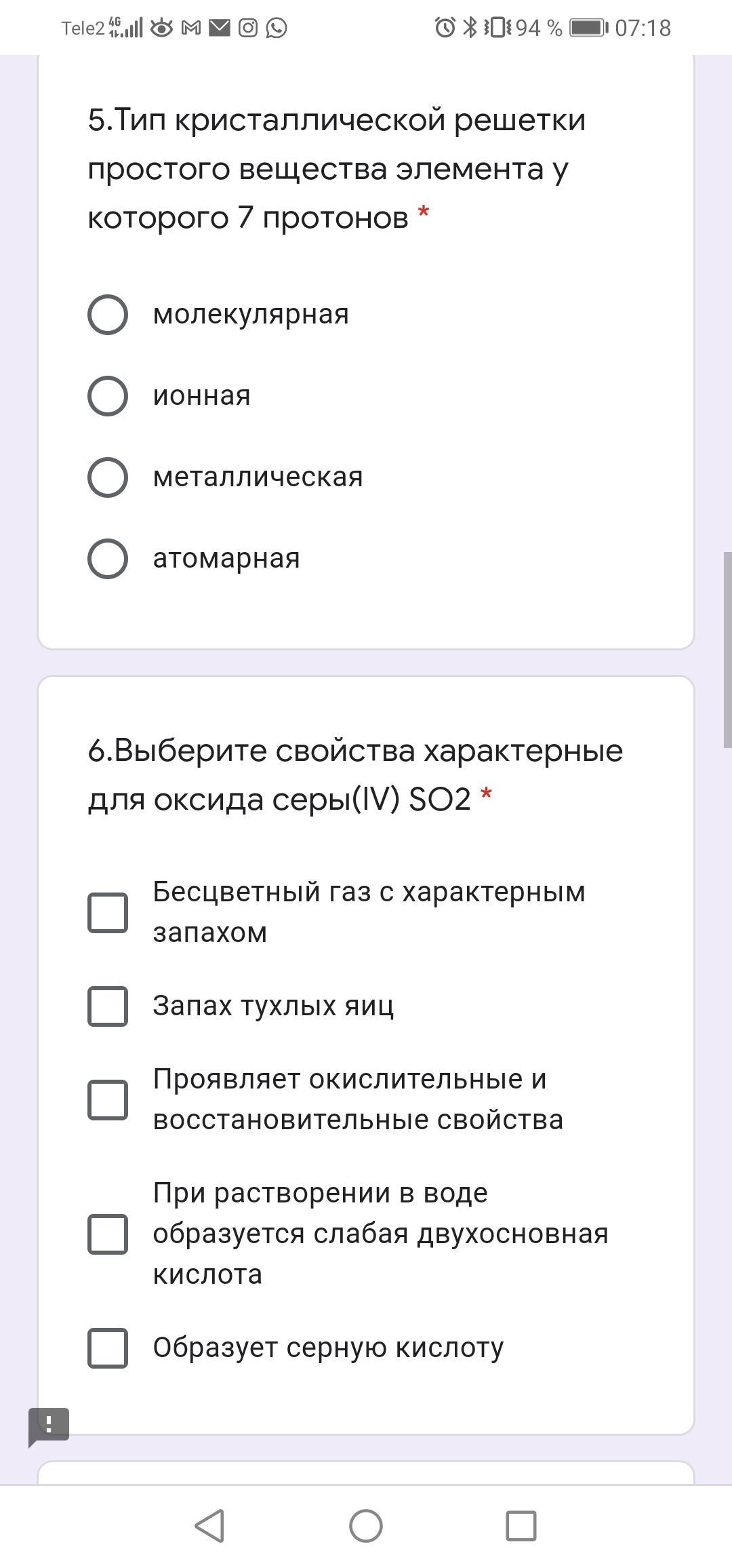The height and width of the screenshot is (1568, 732).
Task: Tap the Bluetooth status icon
Action: coord(469,28)
